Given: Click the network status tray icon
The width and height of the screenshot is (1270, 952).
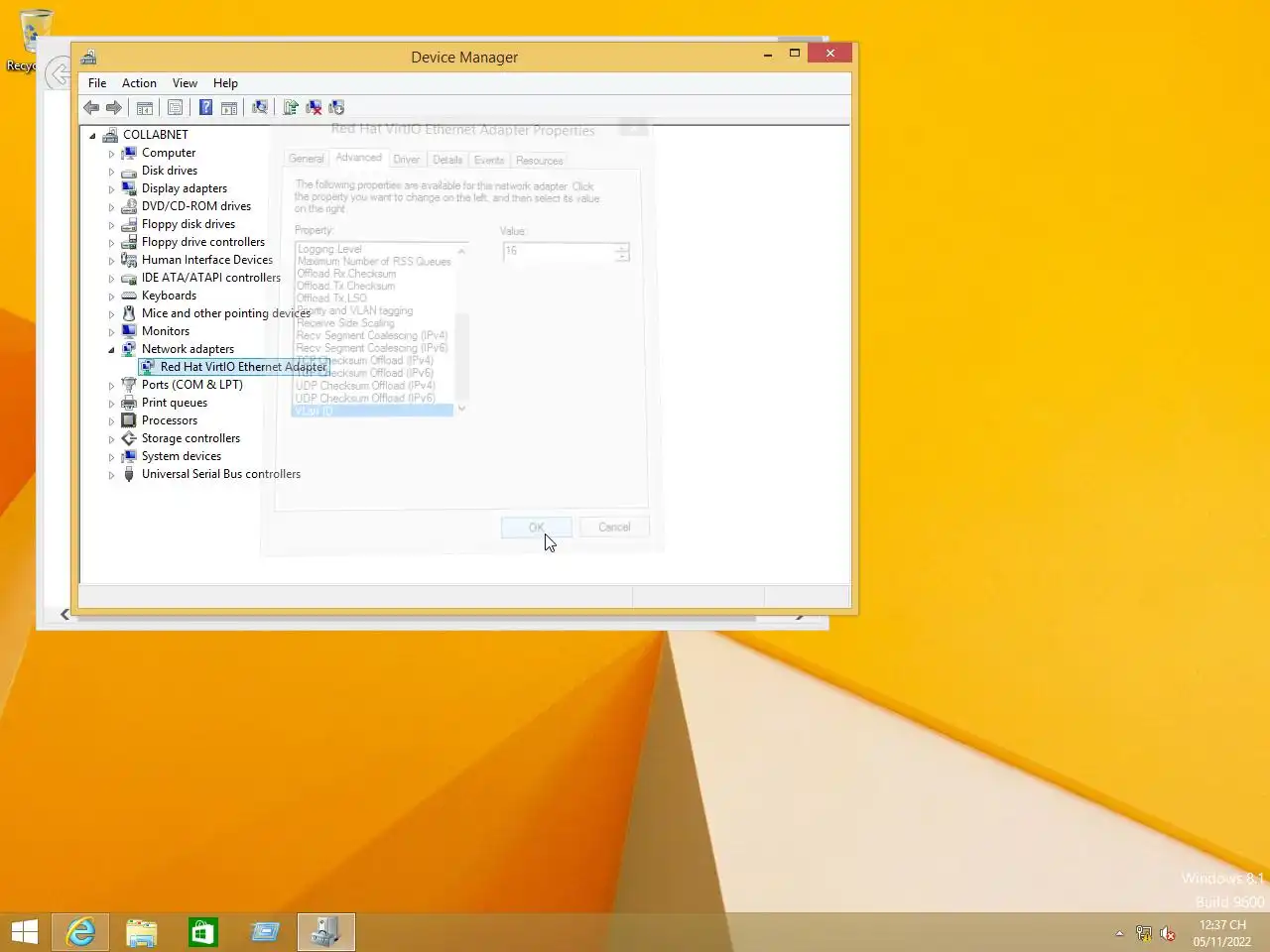Looking at the screenshot, I should pyautogui.click(x=1144, y=933).
